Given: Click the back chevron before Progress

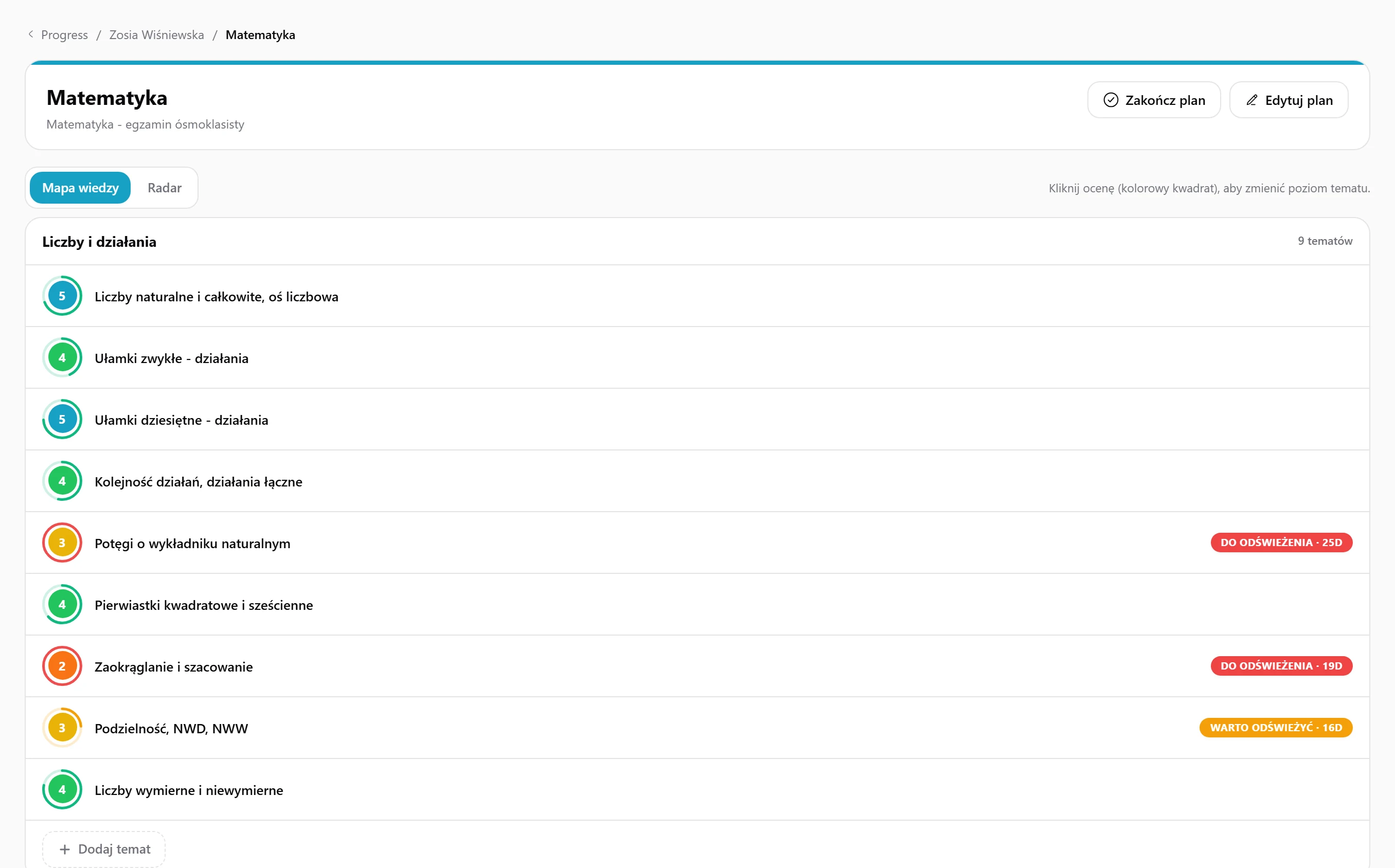Looking at the screenshot, I should coord(31,34).
